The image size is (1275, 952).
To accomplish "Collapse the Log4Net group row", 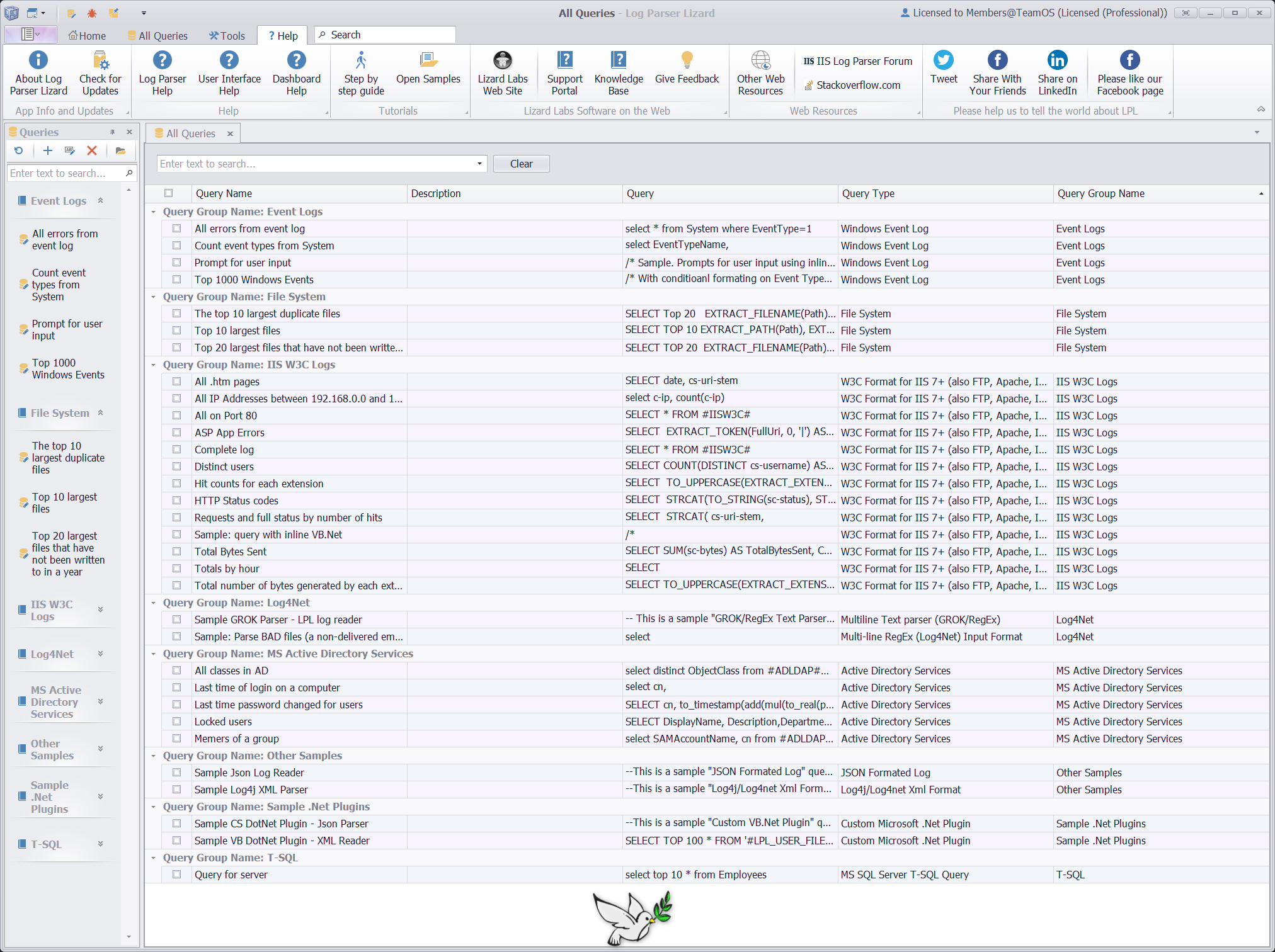I will tap(153, 603).
